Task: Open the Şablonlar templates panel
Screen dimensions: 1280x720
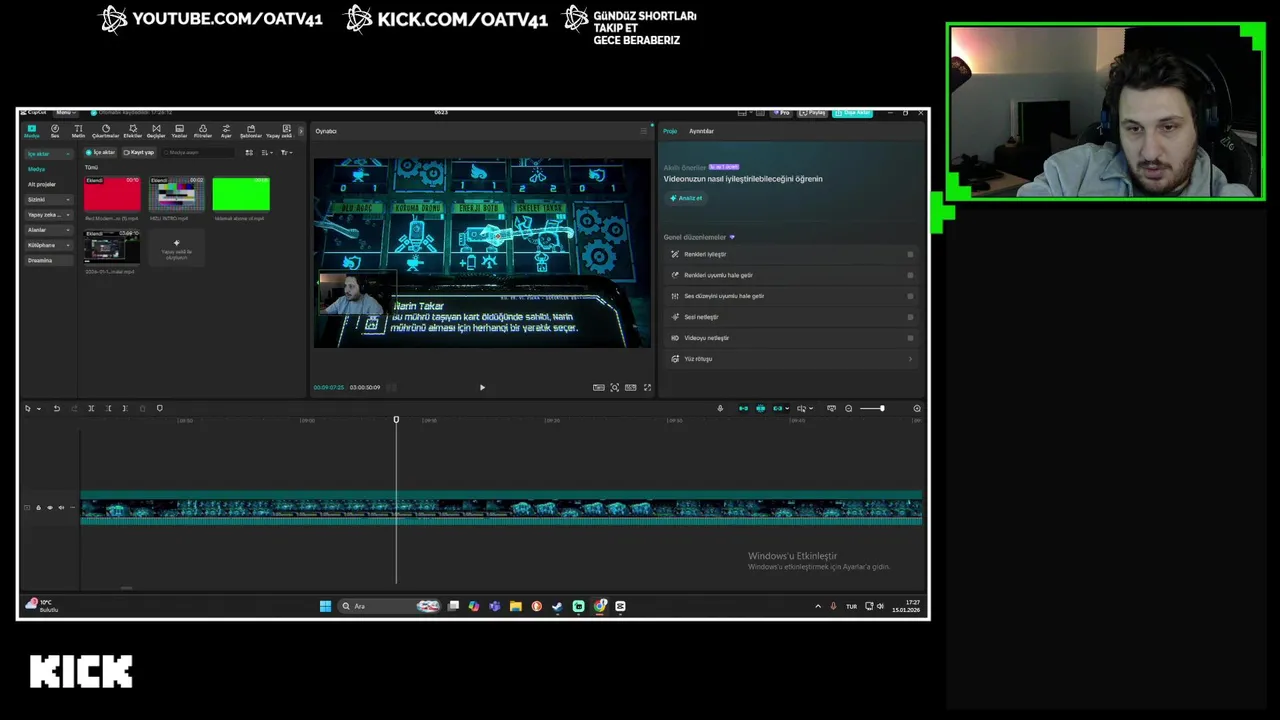Action: point(250,131)
